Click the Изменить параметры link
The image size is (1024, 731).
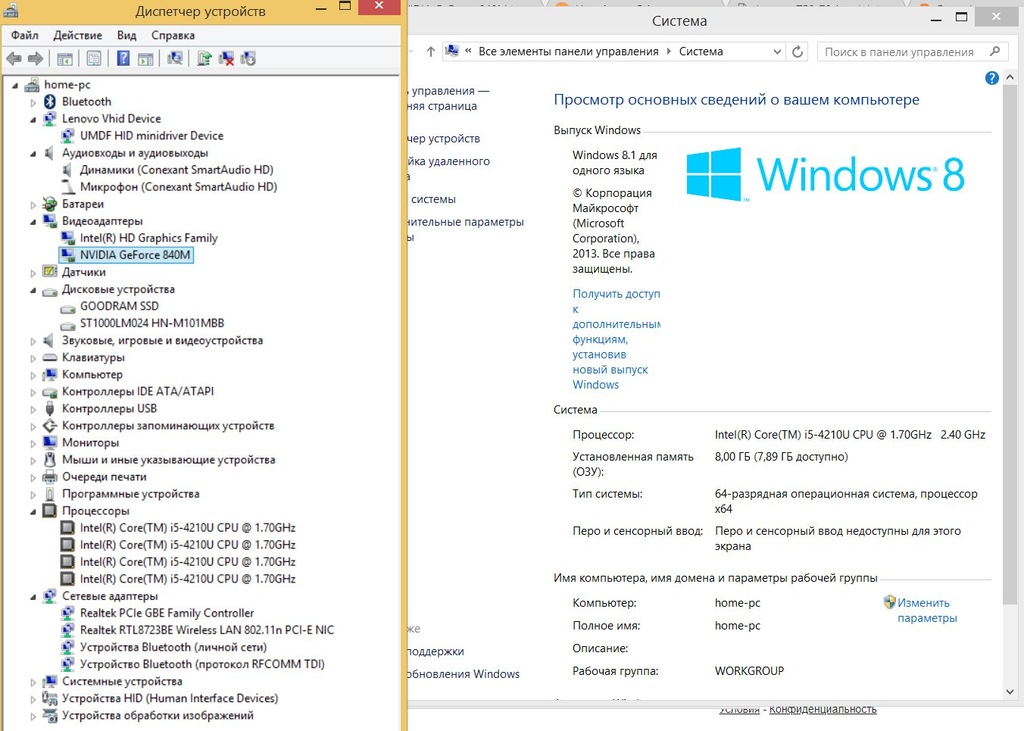click(927, 610)
